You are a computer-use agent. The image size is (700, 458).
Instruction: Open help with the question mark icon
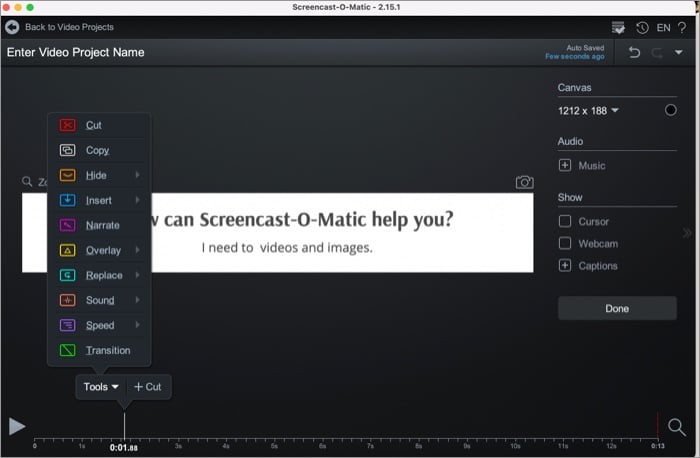(682, 28)
